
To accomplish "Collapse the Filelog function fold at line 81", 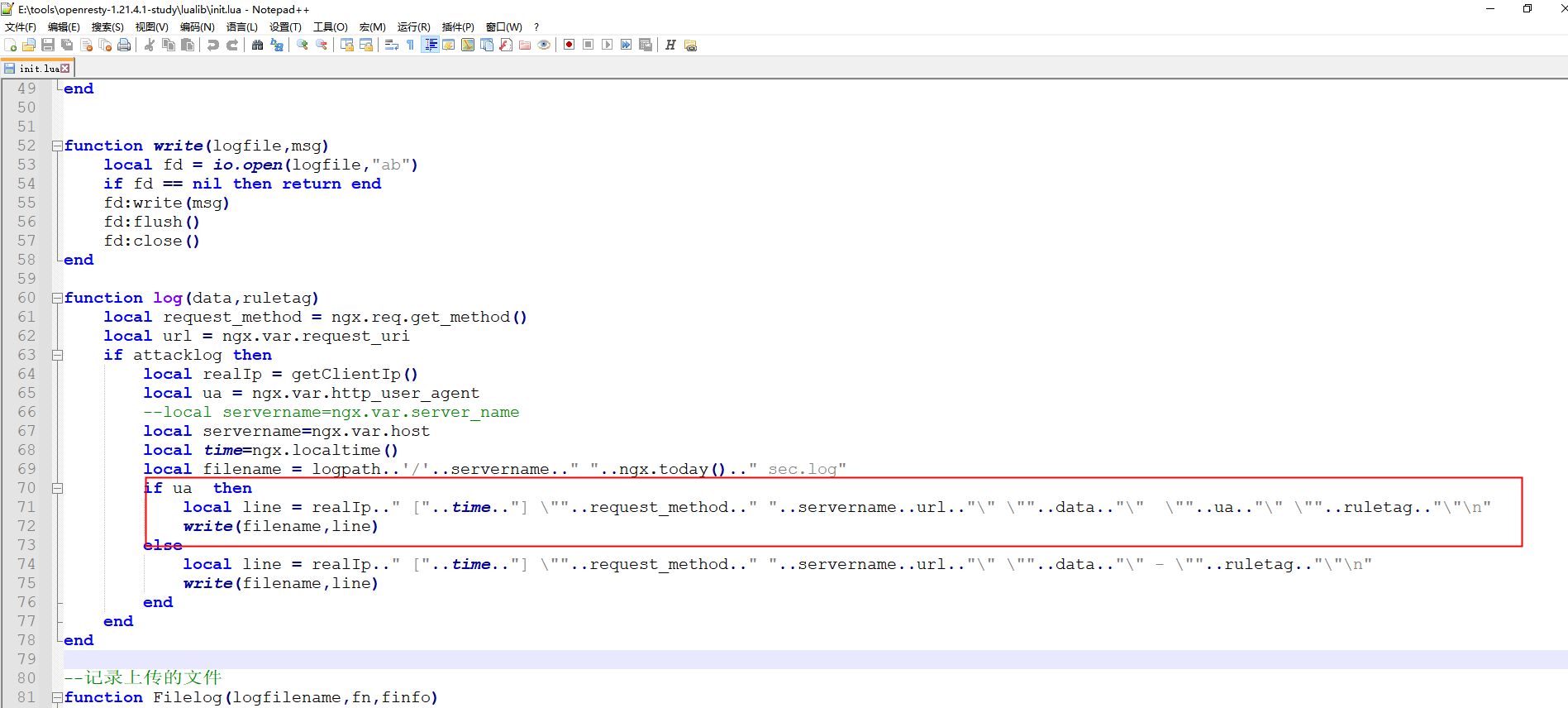I will pos(57,697).
